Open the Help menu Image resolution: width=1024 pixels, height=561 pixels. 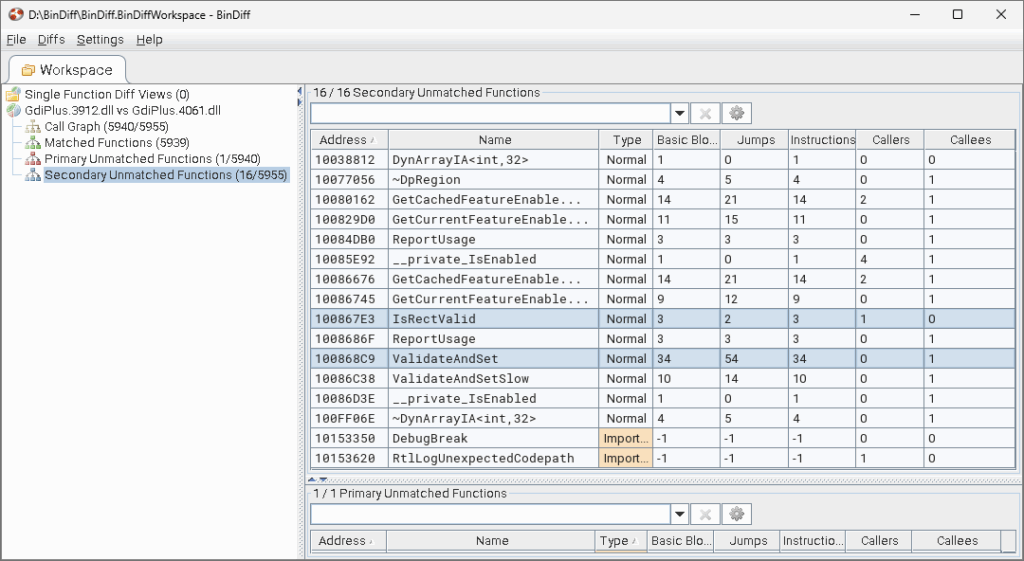tap(149, 39)
